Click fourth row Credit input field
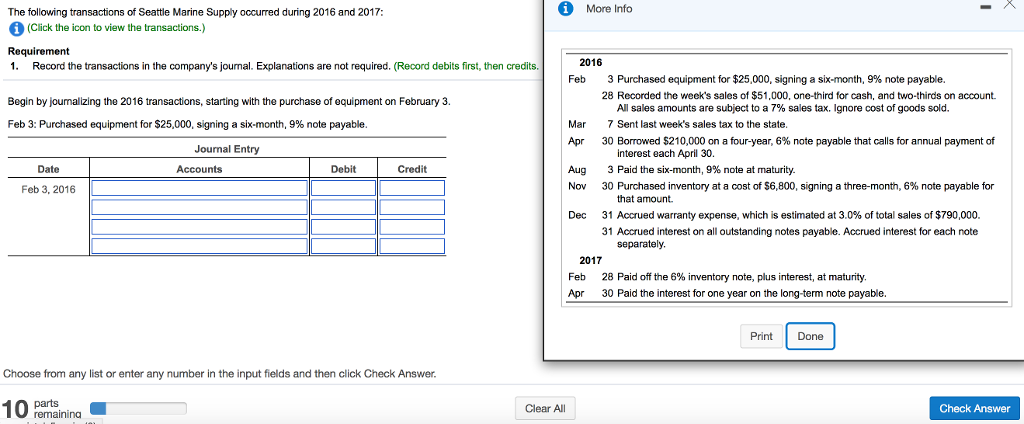 point(412,246)
